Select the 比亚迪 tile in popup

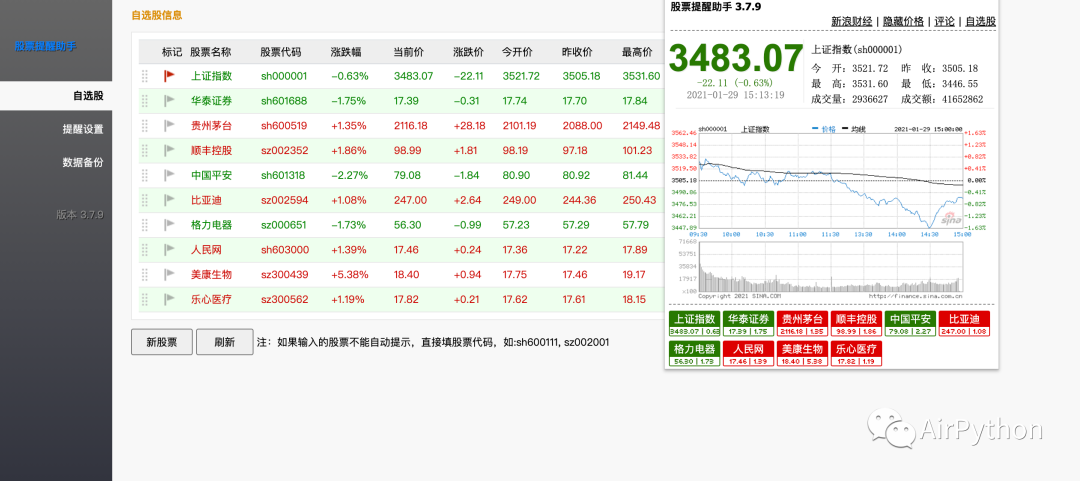click(964, 324)
